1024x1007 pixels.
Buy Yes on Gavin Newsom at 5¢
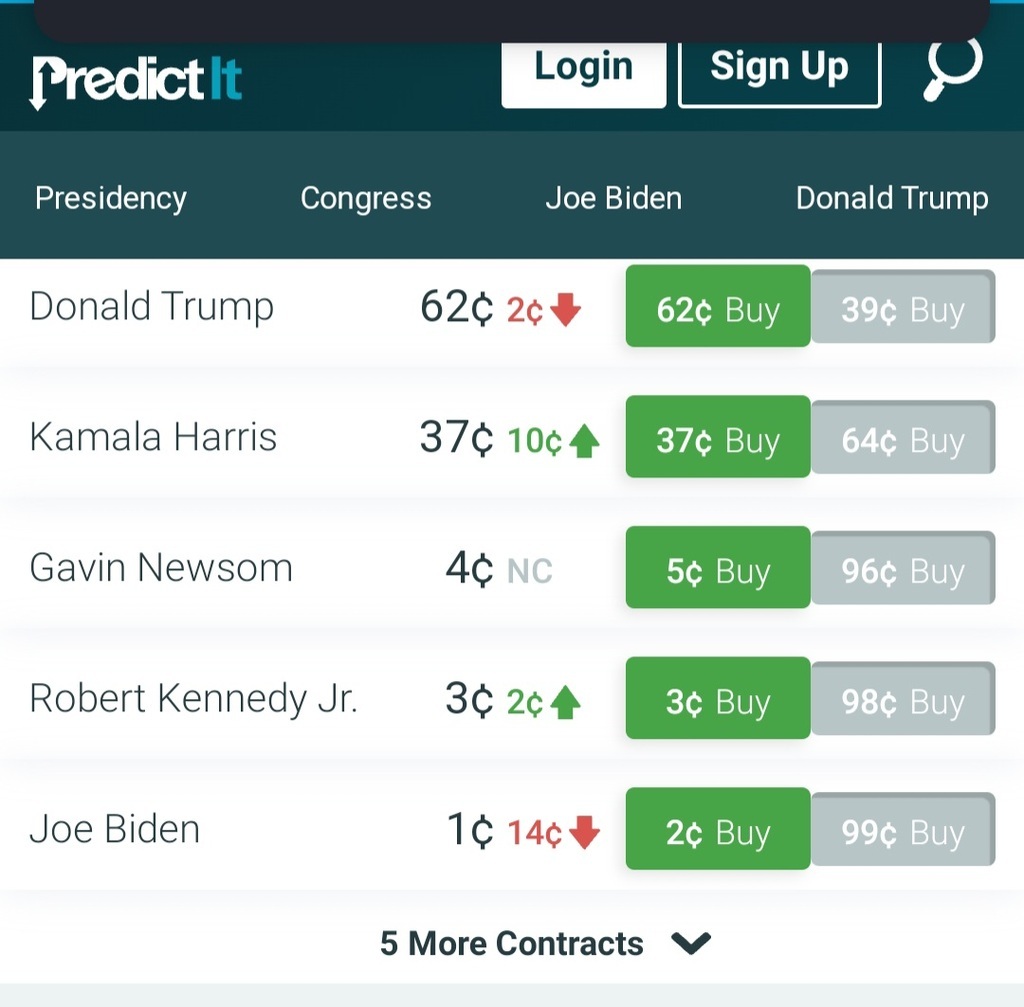pos(718,567)
